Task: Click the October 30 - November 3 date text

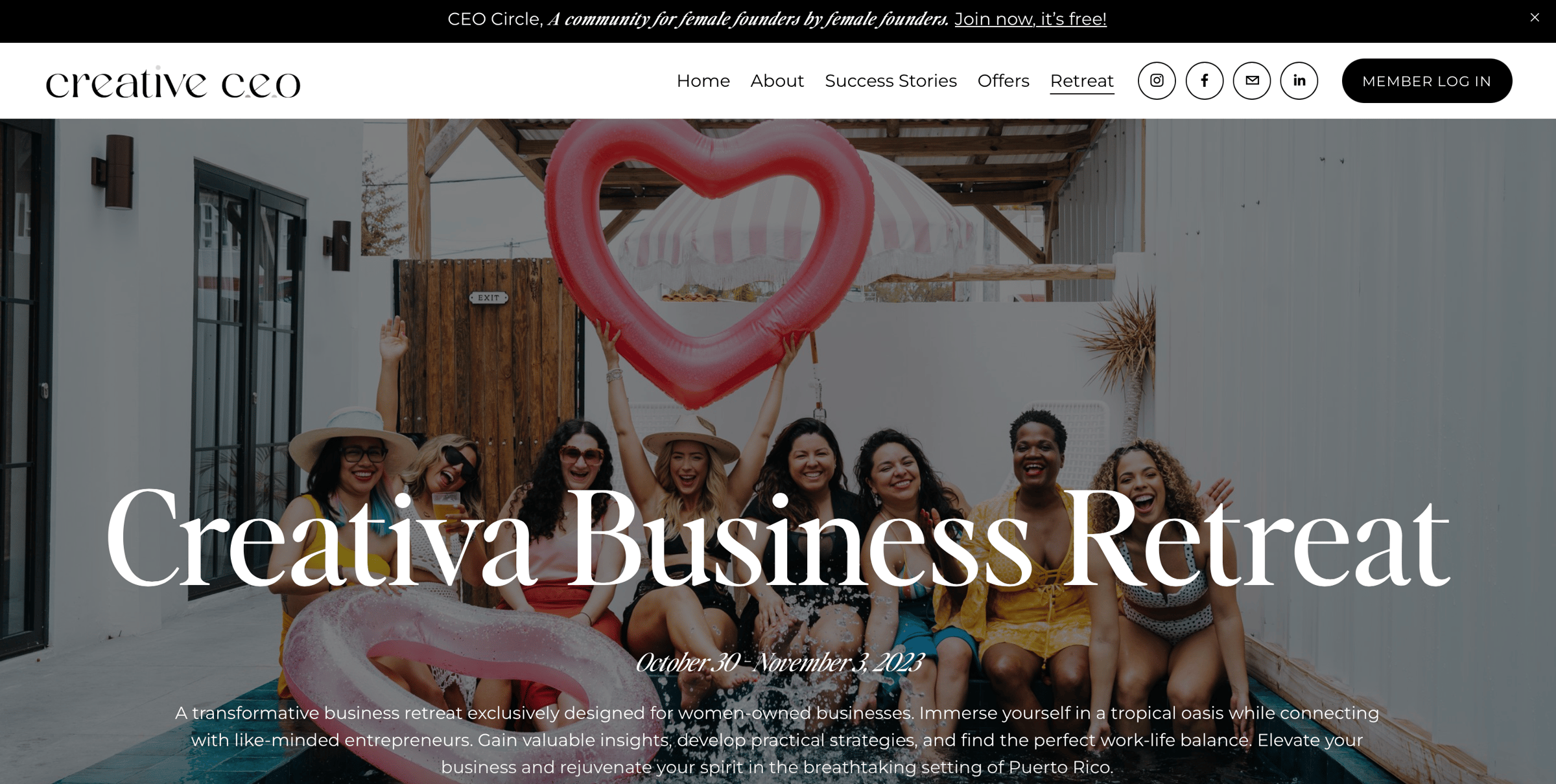Action: 779,662
